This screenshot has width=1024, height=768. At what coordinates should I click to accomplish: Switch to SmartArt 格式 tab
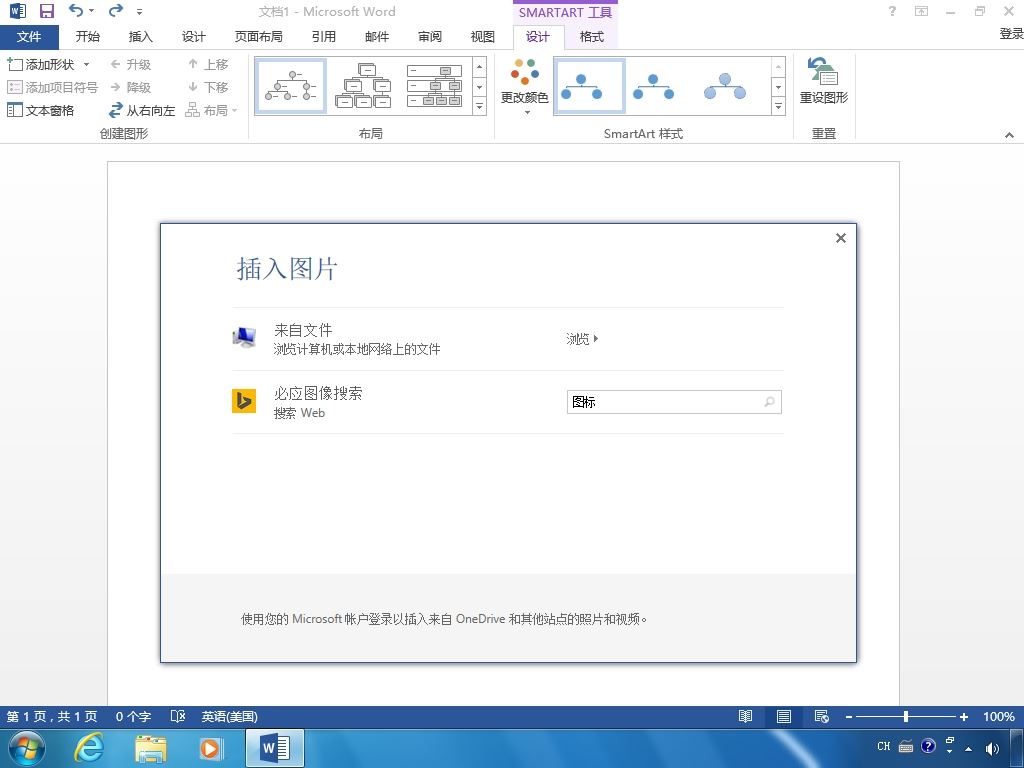[591, 37]
